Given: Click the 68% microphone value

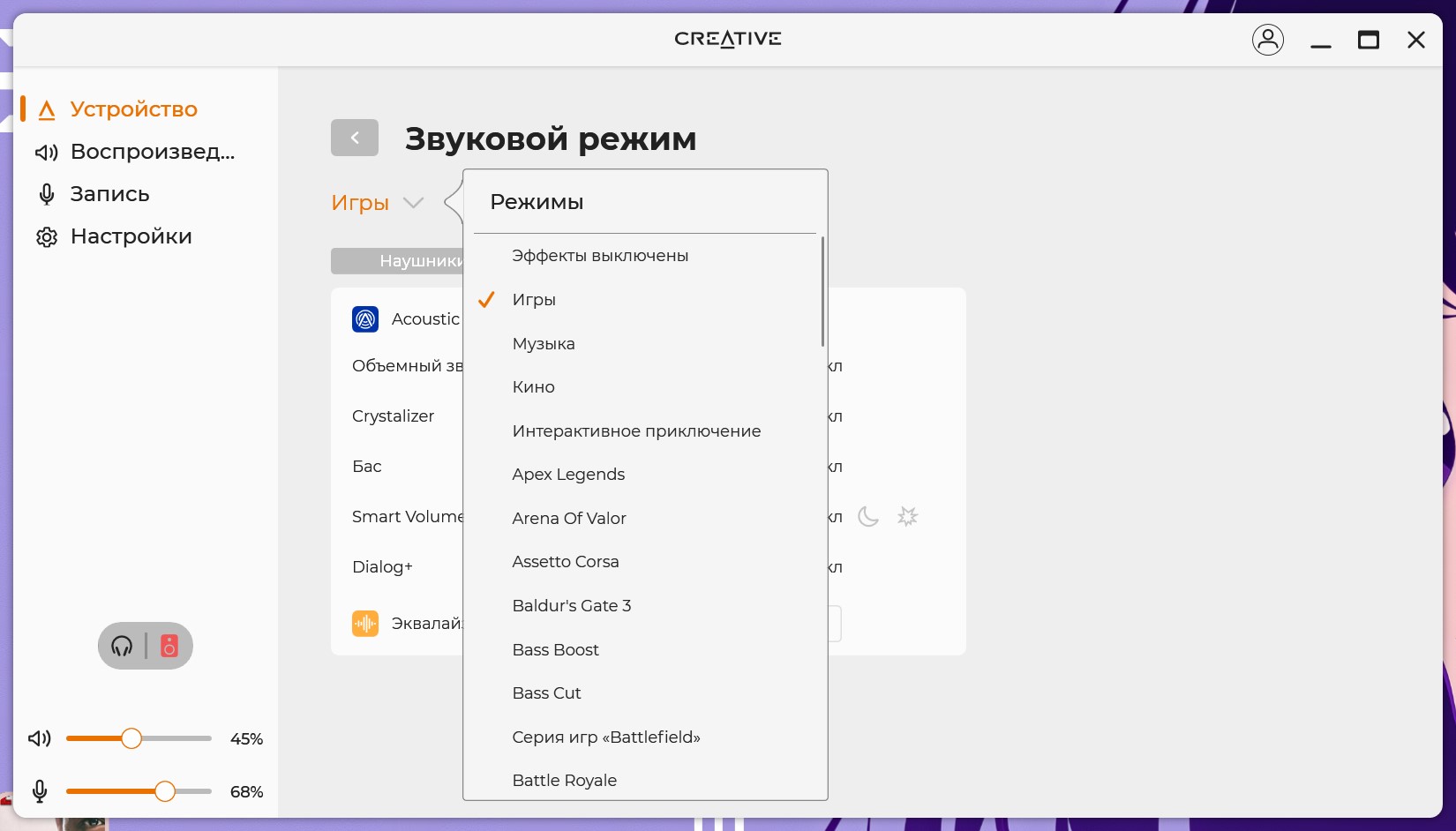Looking at the screenshot, I should 246,792.
